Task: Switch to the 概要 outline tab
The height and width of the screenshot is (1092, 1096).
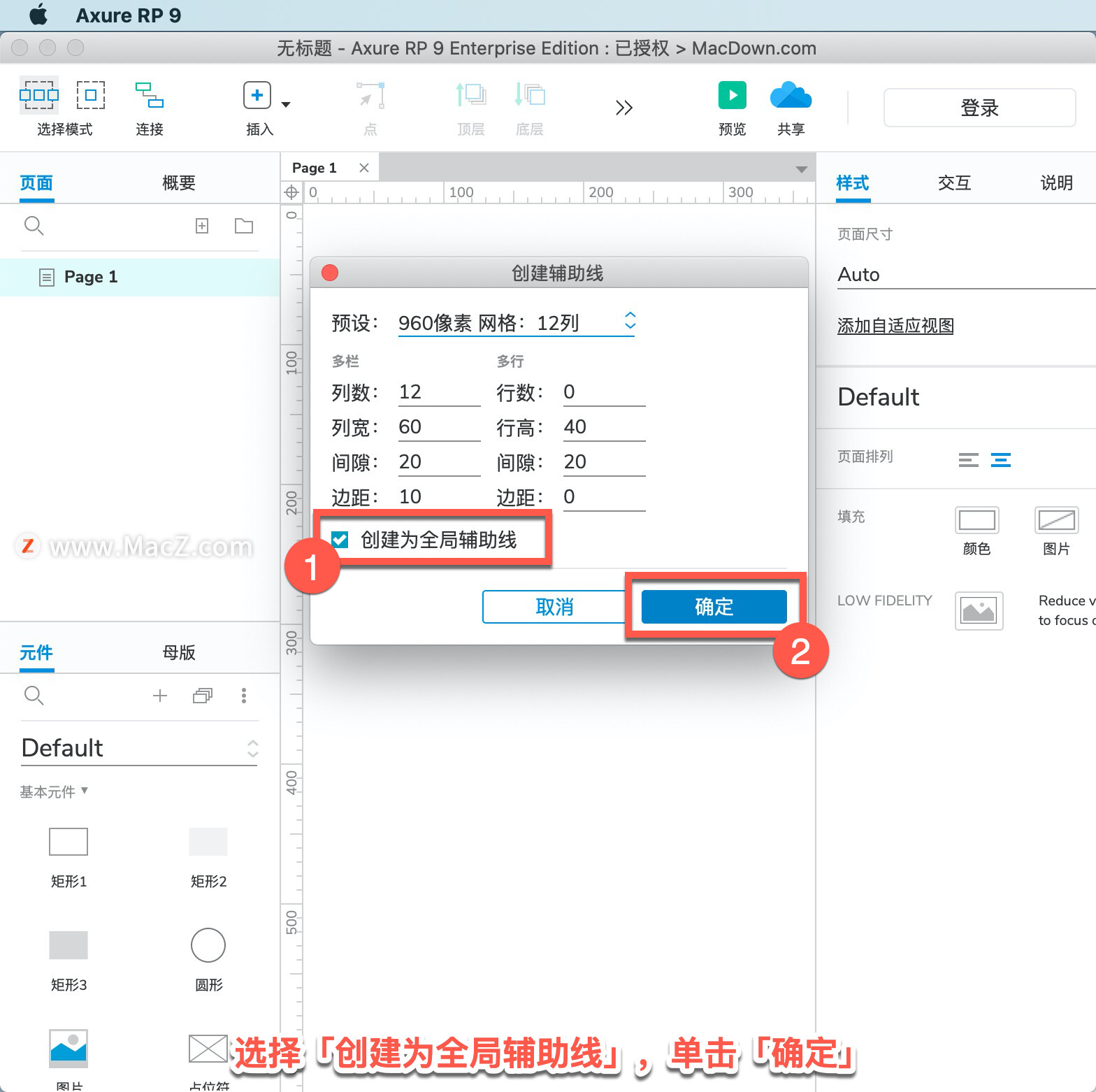Action: 179,183
